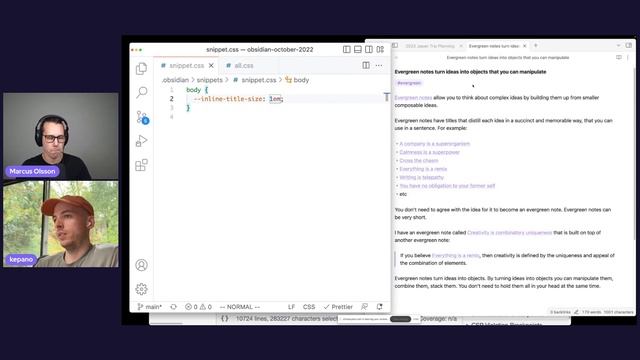The height and width of the screenshot is (360, 640).
Task: Change end of line sequence LF
Action: click(x=291, y=307)
